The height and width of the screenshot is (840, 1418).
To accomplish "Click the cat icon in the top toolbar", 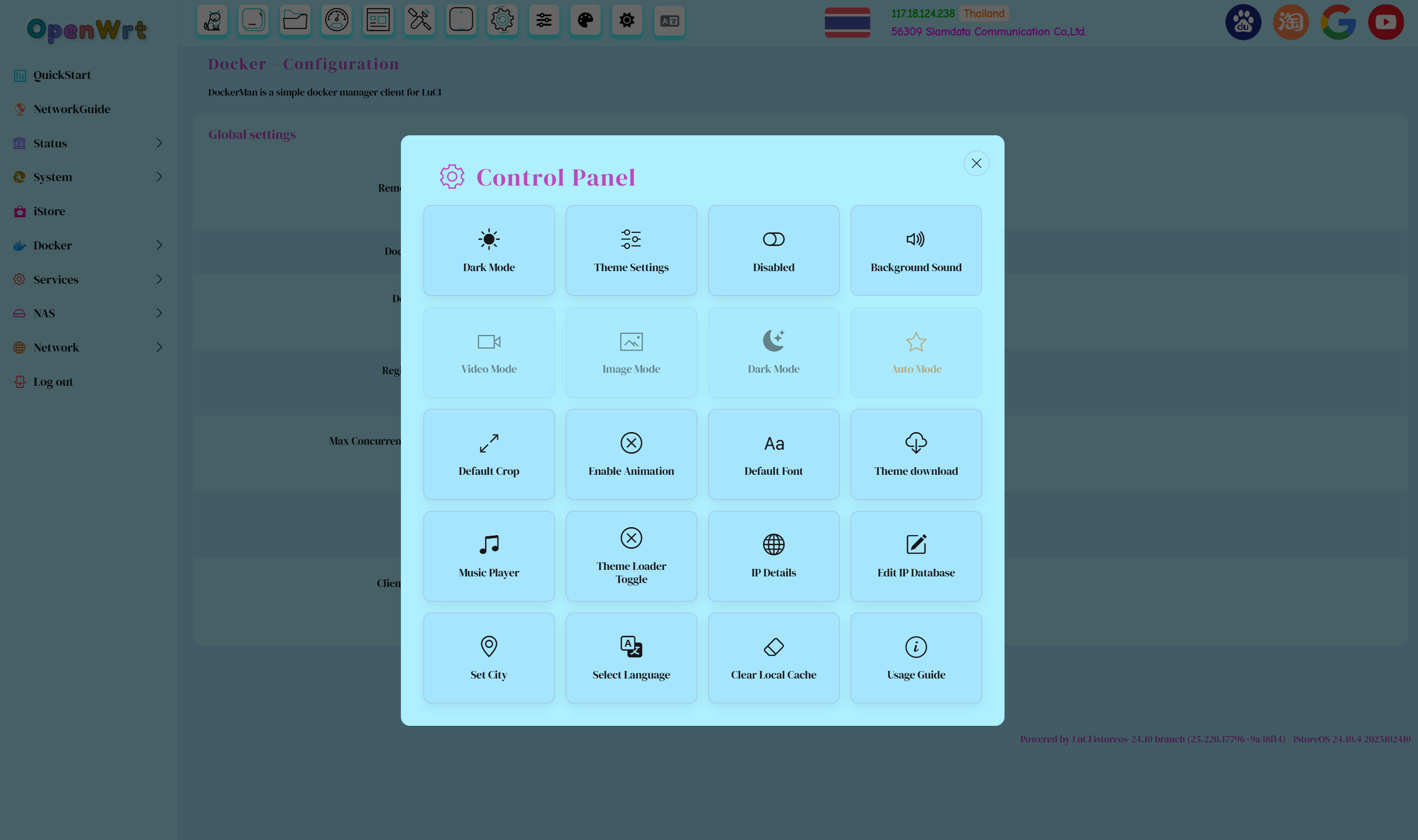I will click(212, 21).
